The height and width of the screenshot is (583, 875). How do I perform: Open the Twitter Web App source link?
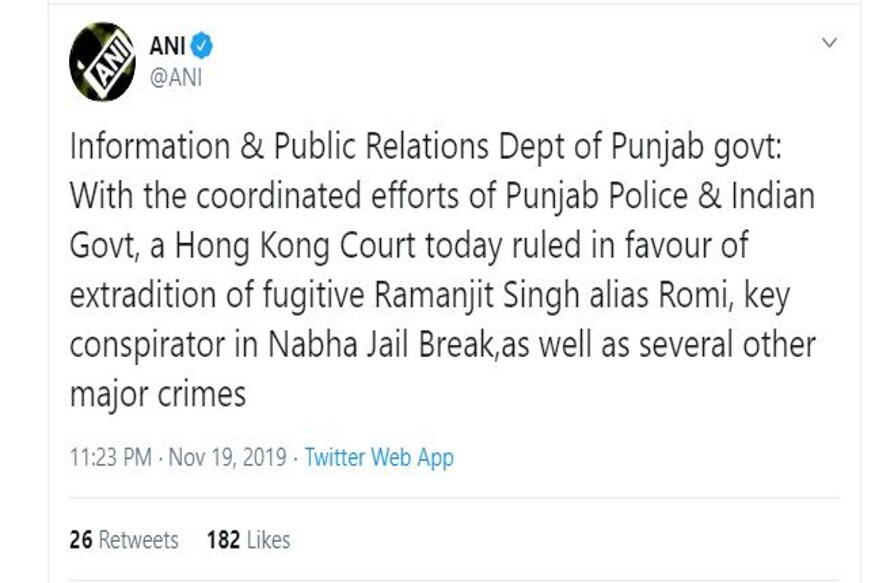(379, 457)
